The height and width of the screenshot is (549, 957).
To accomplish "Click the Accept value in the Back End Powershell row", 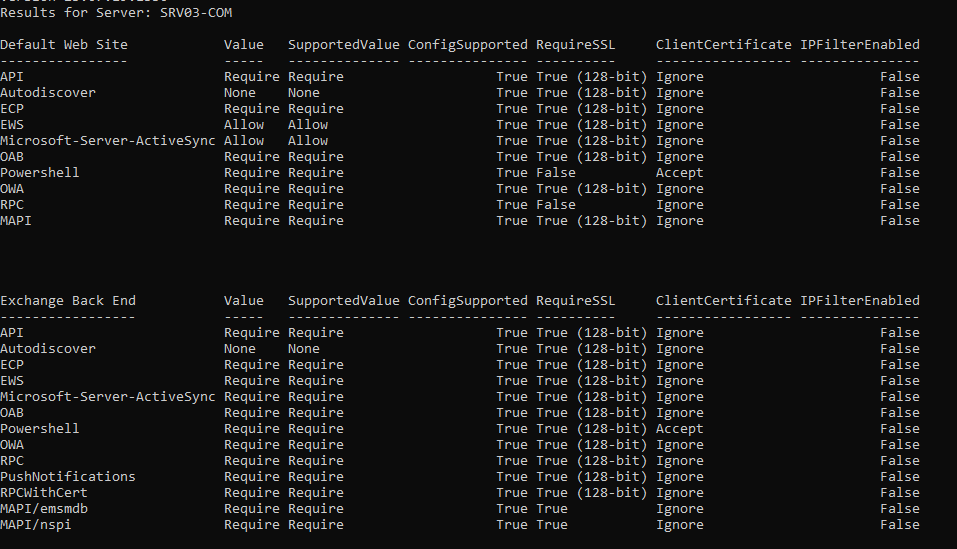I will pos(679,429).
